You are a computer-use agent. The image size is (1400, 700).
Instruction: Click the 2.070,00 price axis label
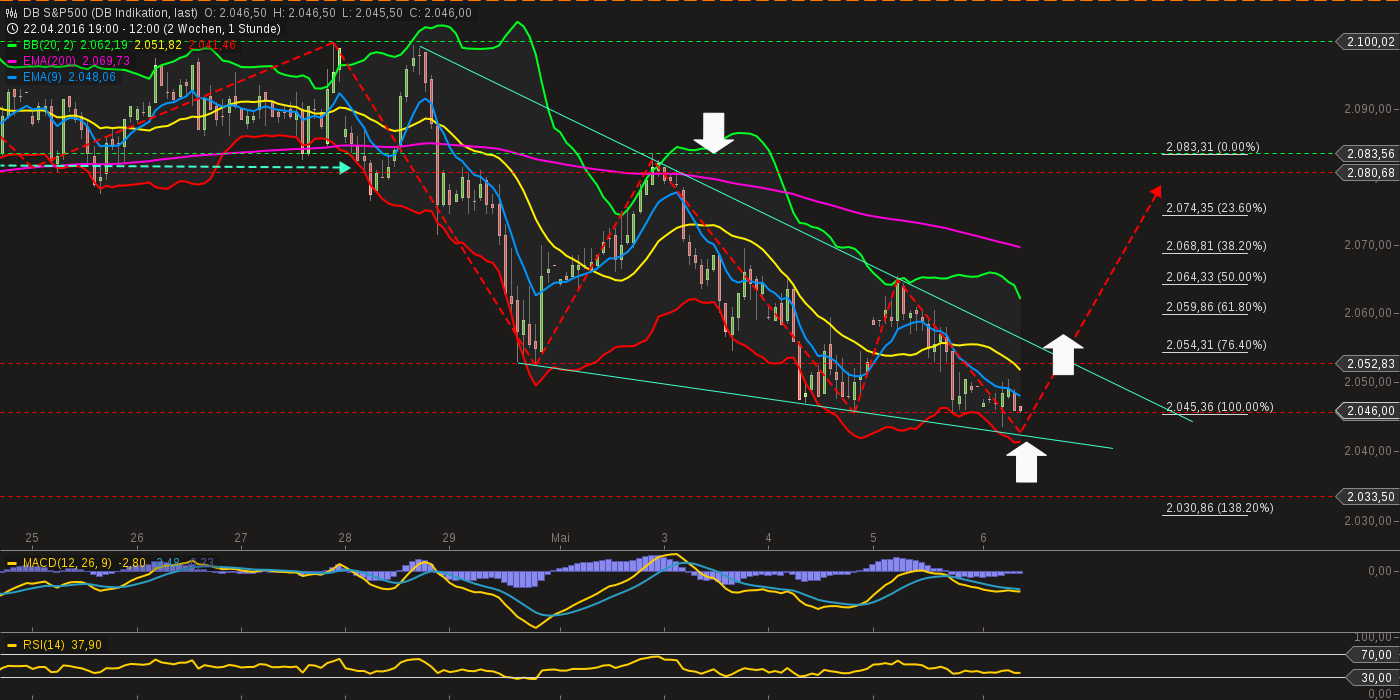point(1368,245)
